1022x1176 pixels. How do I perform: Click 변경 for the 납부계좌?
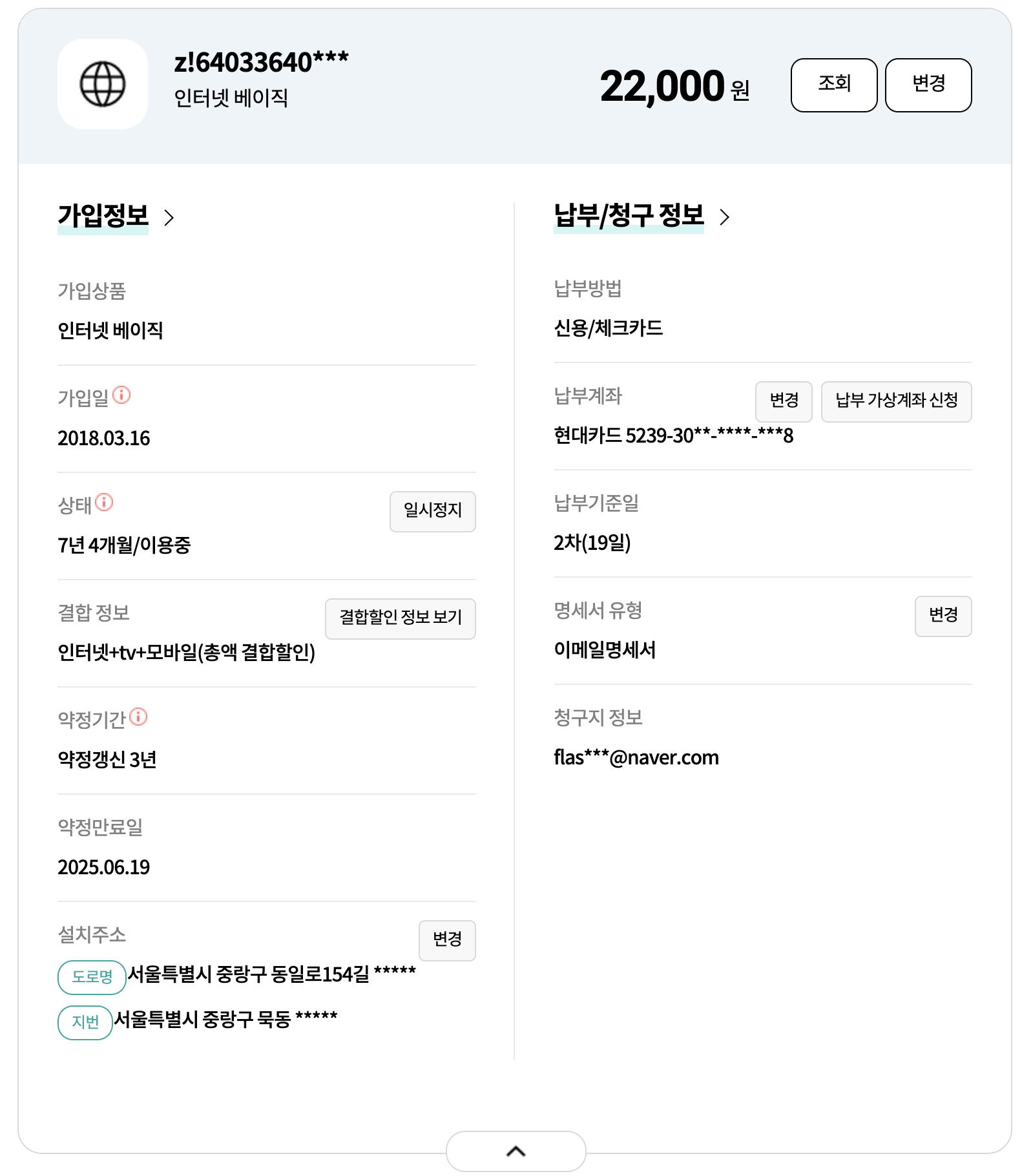[784, 402]
